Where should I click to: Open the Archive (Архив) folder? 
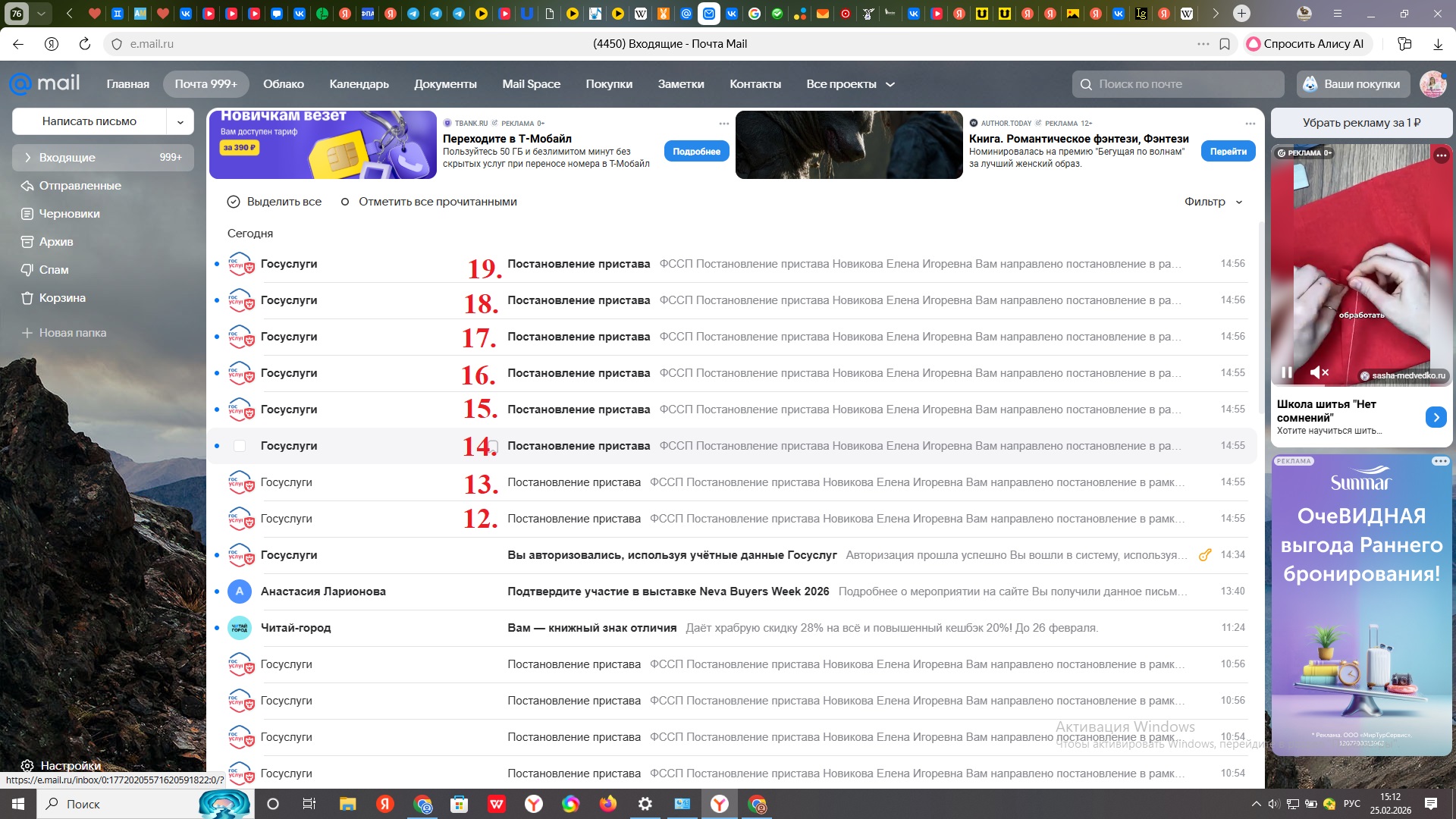[56, 242]
